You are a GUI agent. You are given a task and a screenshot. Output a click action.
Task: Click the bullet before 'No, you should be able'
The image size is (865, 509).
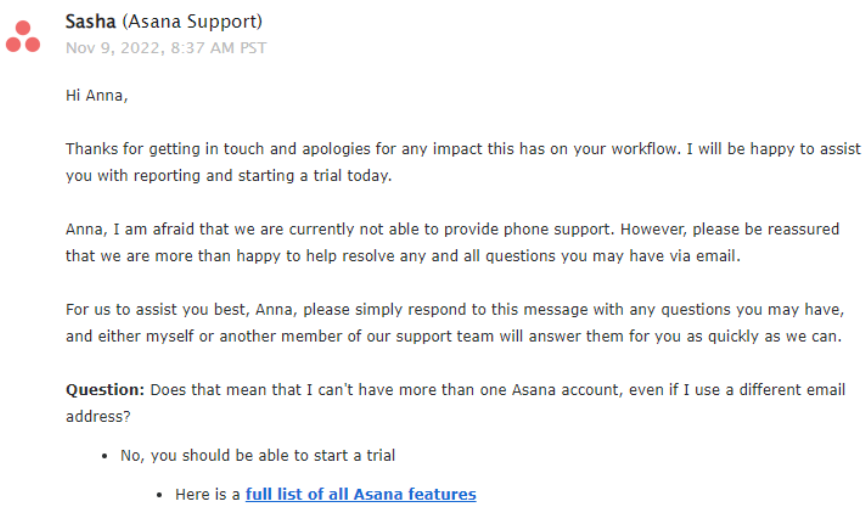pos(105,456)
